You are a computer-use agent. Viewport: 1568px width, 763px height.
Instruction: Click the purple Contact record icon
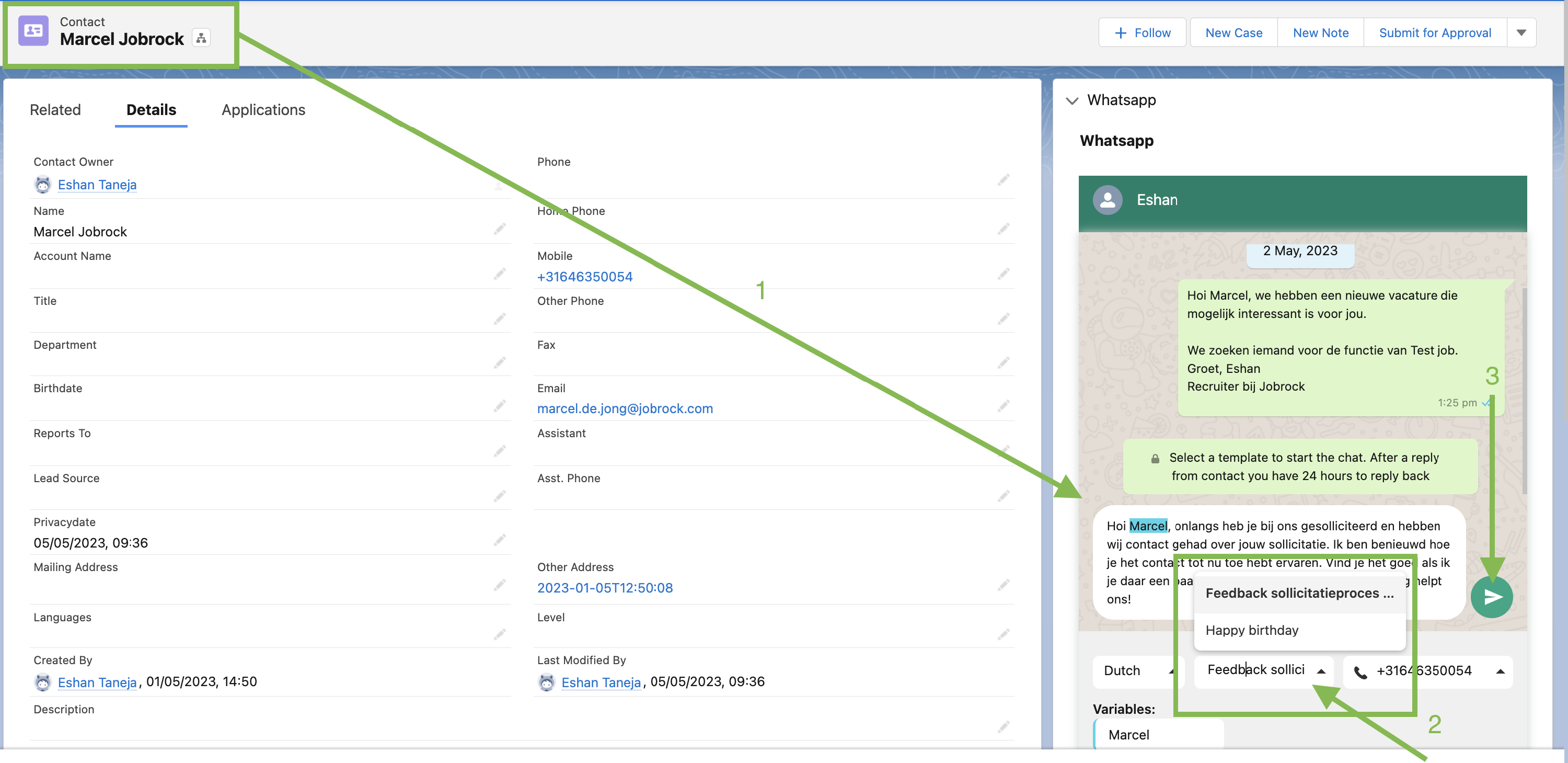click(33, 31)
